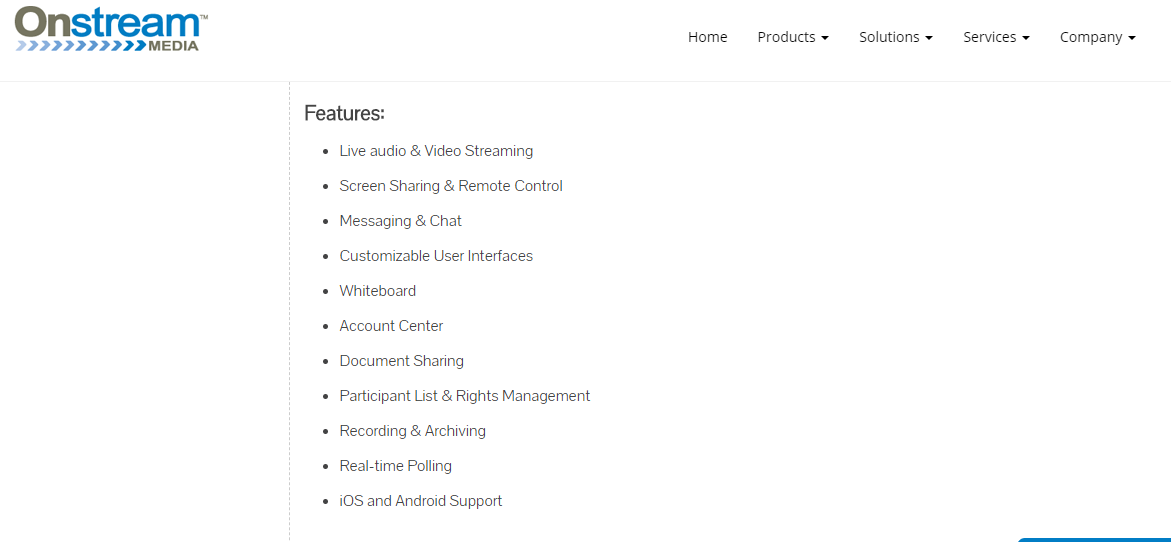The width and height of the screenshot is (1171, 542).
Task: Select the Live audio & Video Streaming item
Action: point(436,151)
